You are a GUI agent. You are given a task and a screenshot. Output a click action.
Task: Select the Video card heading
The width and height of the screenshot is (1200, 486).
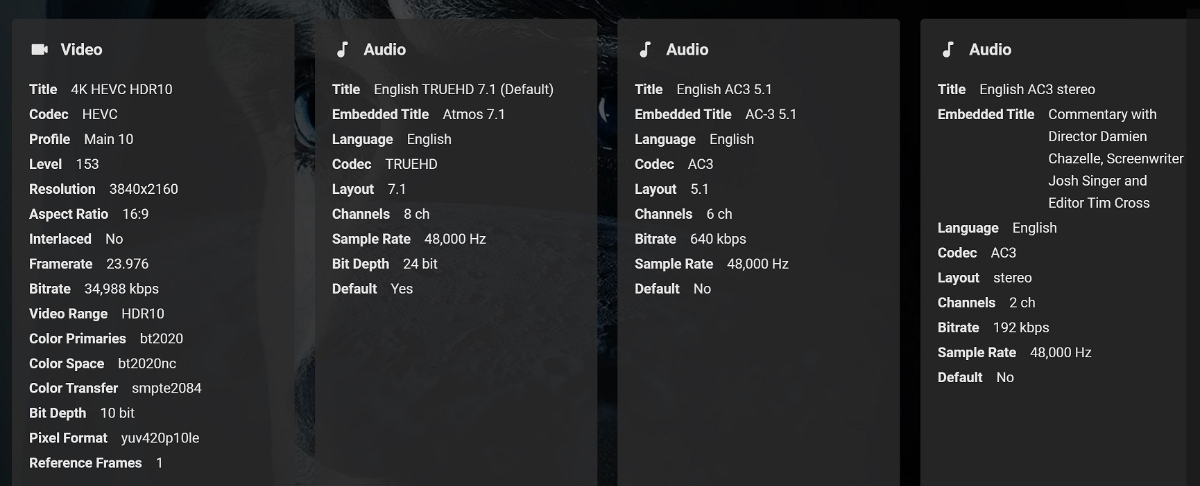pyautogui.click(x=81, y=49)
